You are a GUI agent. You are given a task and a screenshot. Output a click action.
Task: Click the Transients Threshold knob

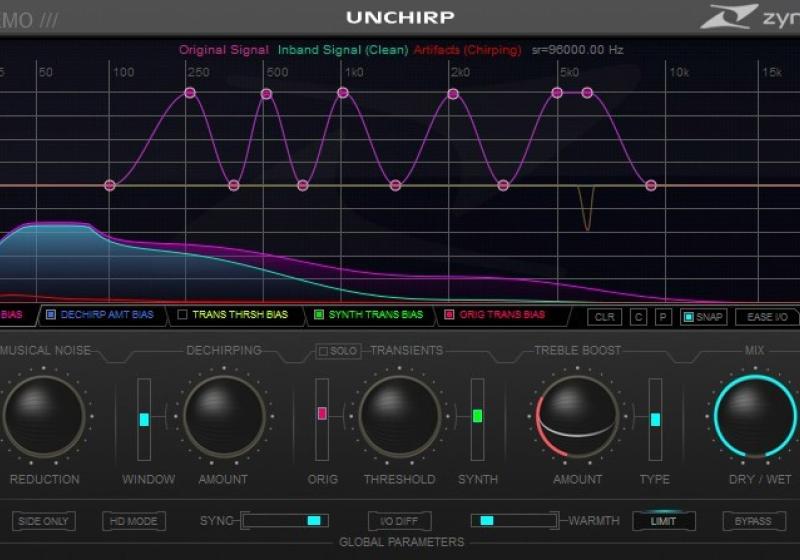(x=399, y=416)
